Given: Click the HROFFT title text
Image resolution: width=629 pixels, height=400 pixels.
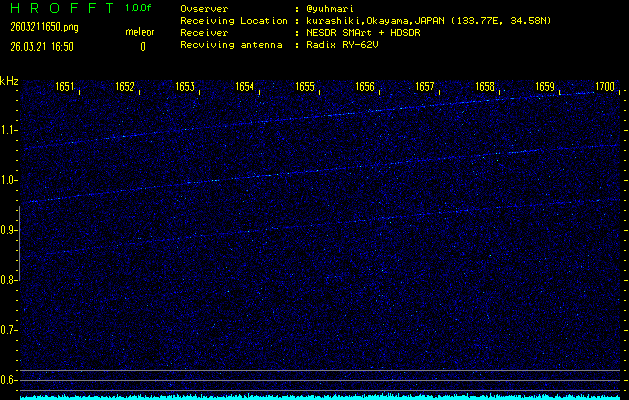Looking at the screenshot, I should pyautogui.click(x=58, y=8).
